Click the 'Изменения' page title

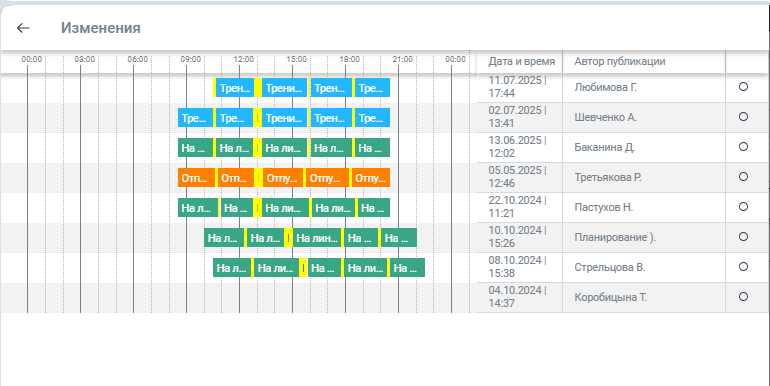[101, 28]
